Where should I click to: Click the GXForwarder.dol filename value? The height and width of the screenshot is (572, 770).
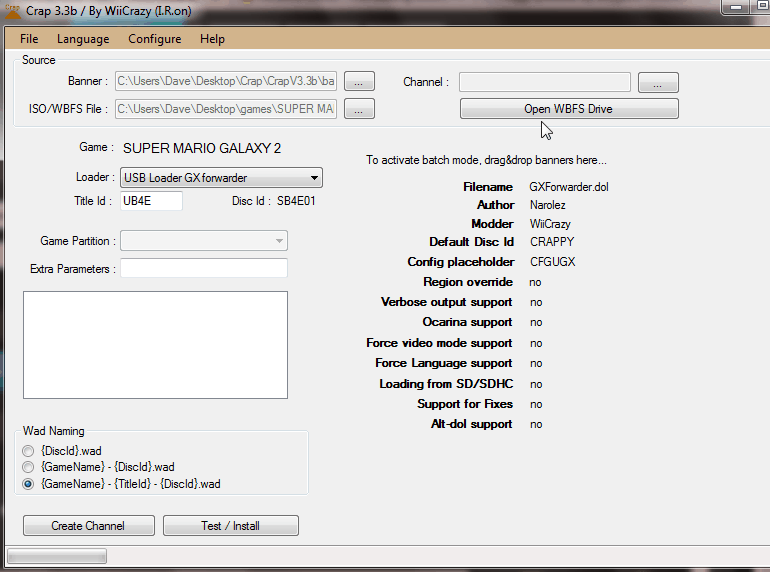pyautogui.click(x=569, y=187)
